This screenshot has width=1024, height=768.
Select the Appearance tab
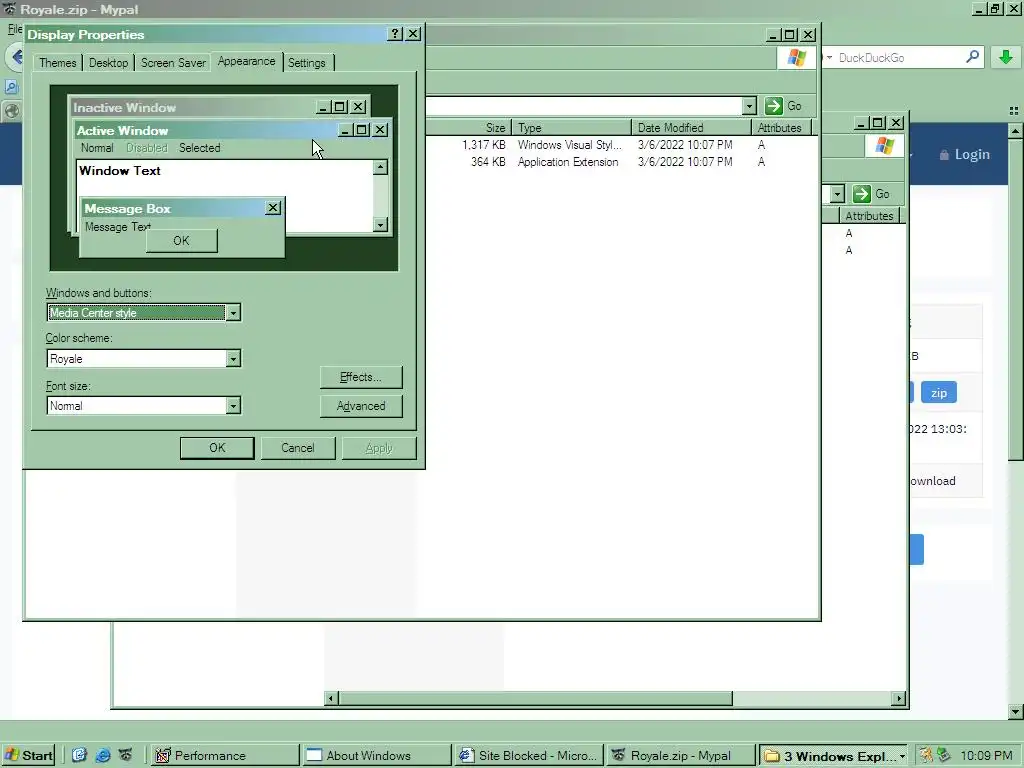tap(246, 61)
